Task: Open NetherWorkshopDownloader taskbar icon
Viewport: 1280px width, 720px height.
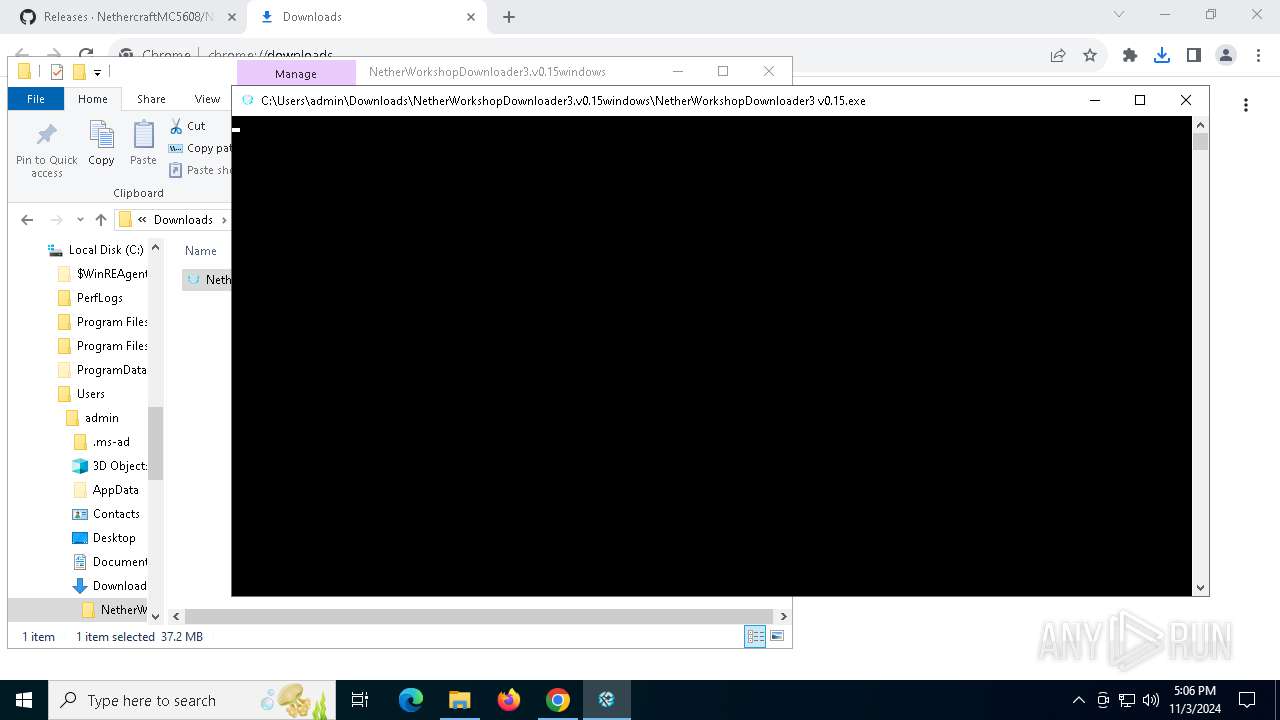Action: point(606,700)
